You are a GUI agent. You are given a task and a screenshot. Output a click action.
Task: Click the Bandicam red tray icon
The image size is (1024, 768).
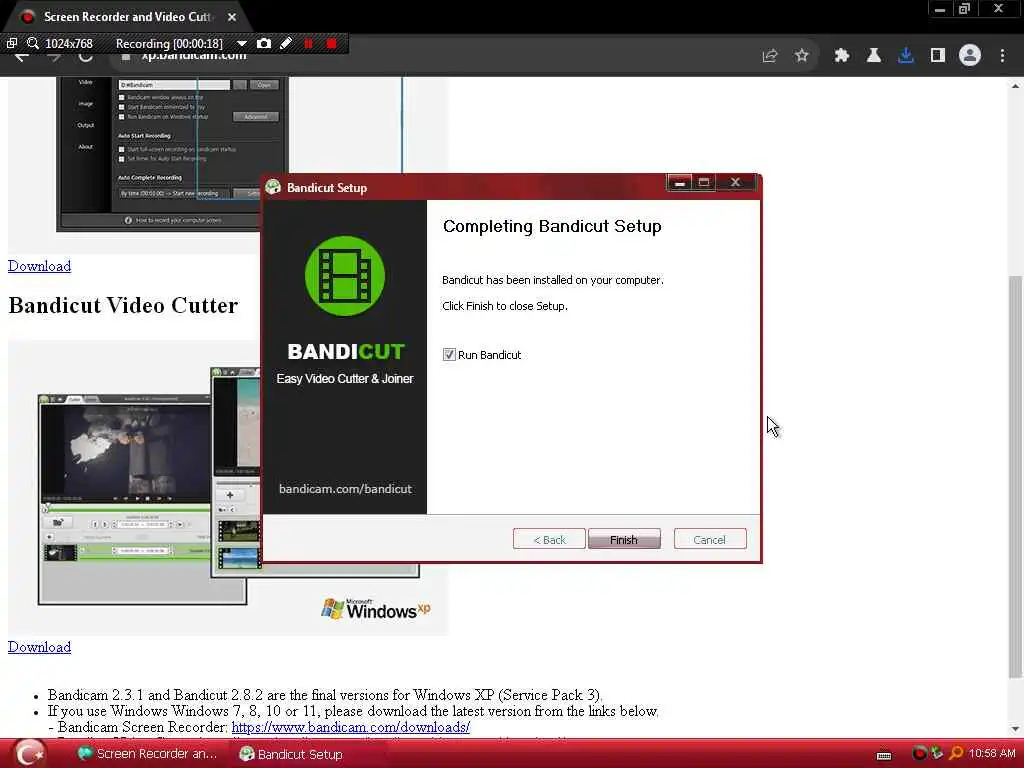tap(920, 754)
